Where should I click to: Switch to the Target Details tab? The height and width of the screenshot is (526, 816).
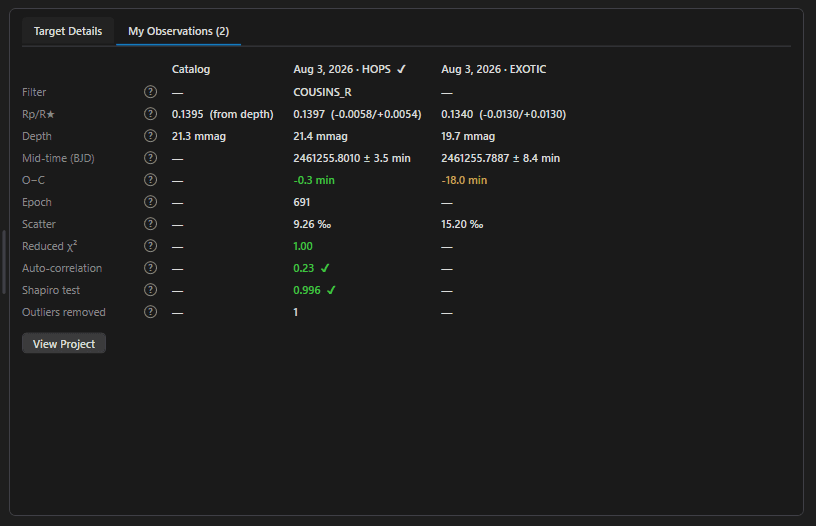coord(68,31)
